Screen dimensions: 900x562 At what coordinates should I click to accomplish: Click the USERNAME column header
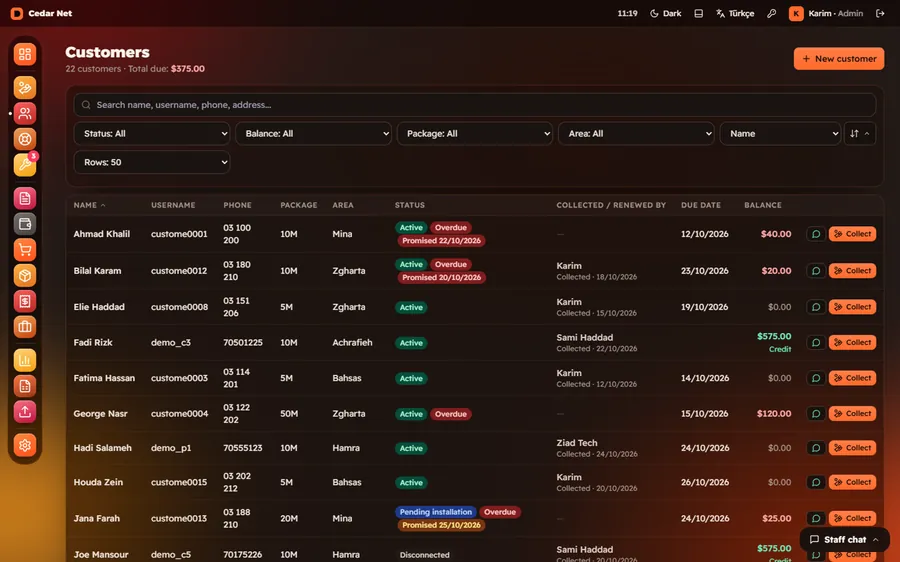(173, 205)
